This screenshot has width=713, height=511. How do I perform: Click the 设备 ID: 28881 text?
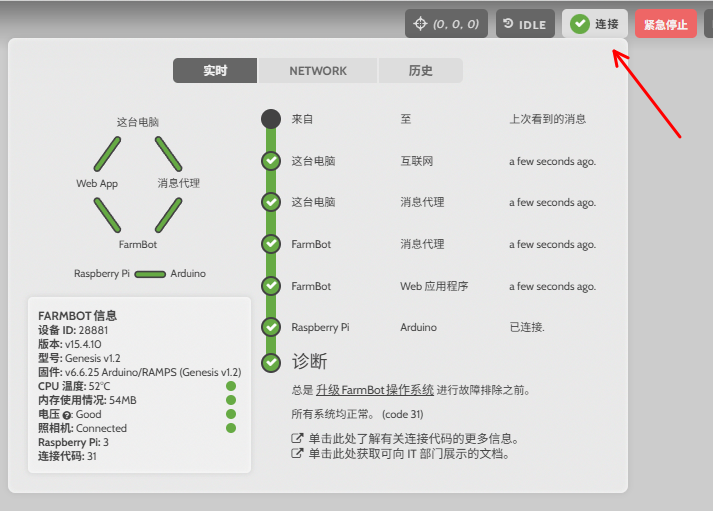[x=73, y=330]
